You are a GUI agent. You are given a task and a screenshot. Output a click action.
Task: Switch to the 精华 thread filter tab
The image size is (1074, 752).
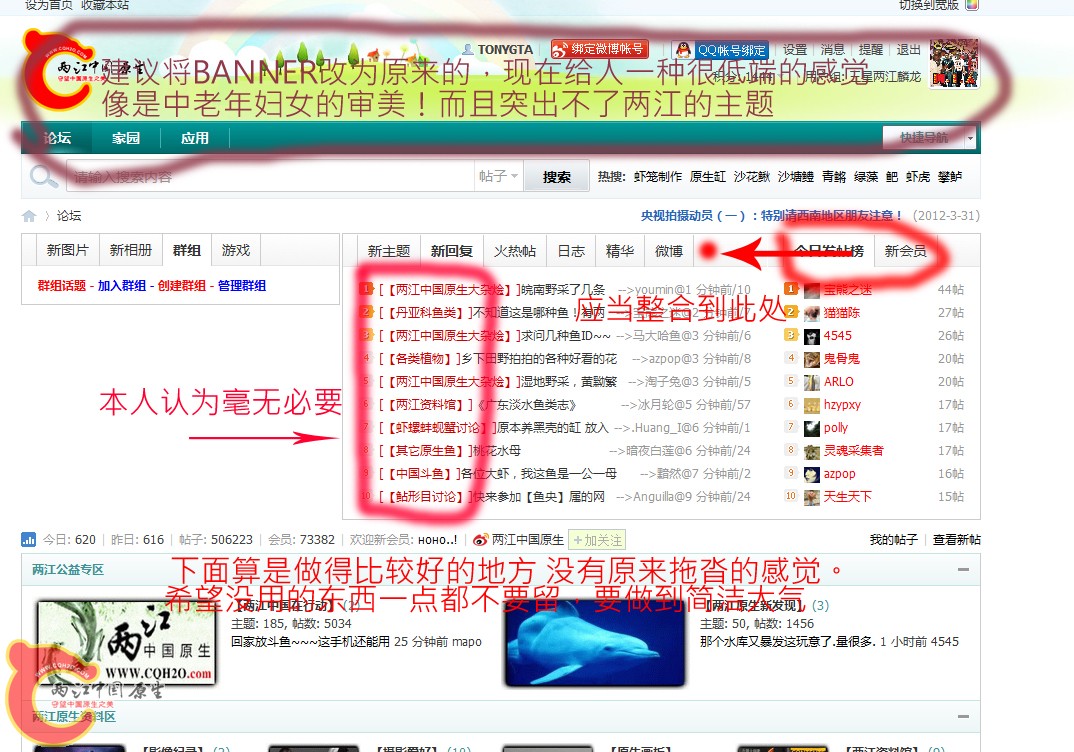(x=619, y=252)
